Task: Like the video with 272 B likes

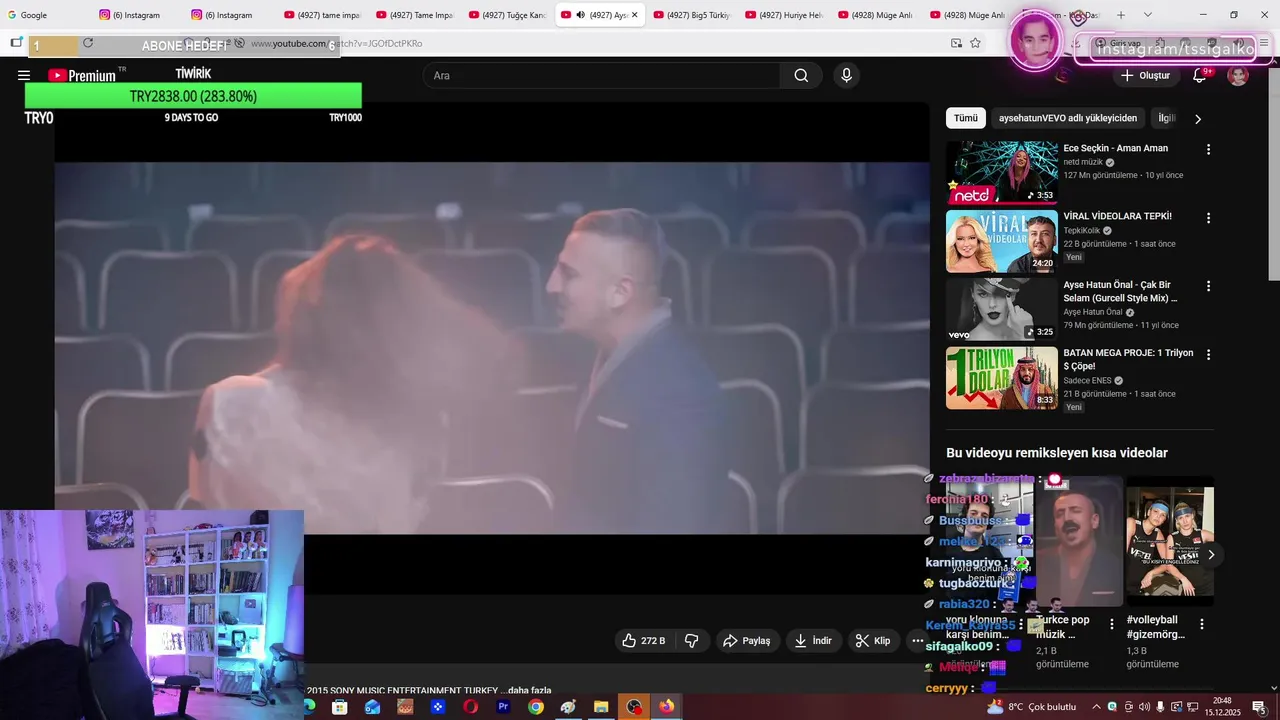Action: point(643,641)
